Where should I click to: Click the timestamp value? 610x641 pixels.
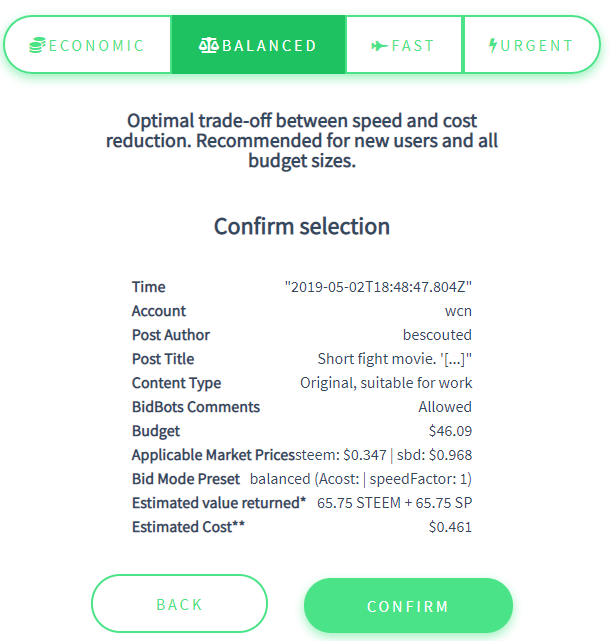tap(378, 287)
